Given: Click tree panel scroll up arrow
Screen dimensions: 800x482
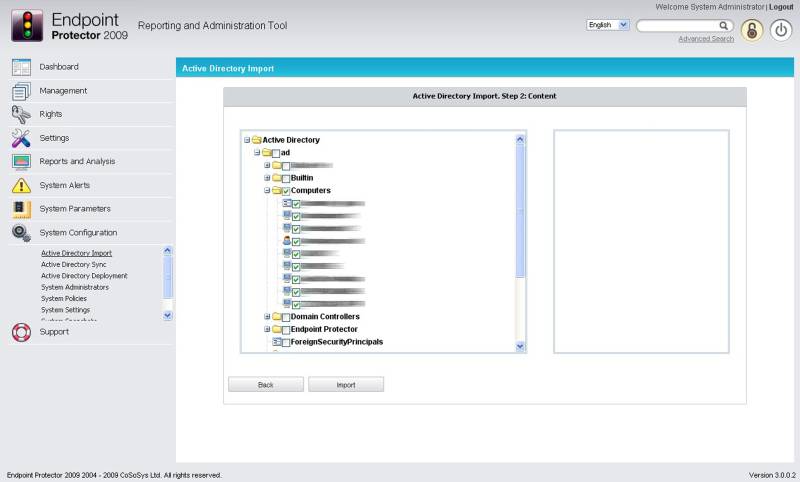Looking at the screenshot, I should [x=520, y=139].
